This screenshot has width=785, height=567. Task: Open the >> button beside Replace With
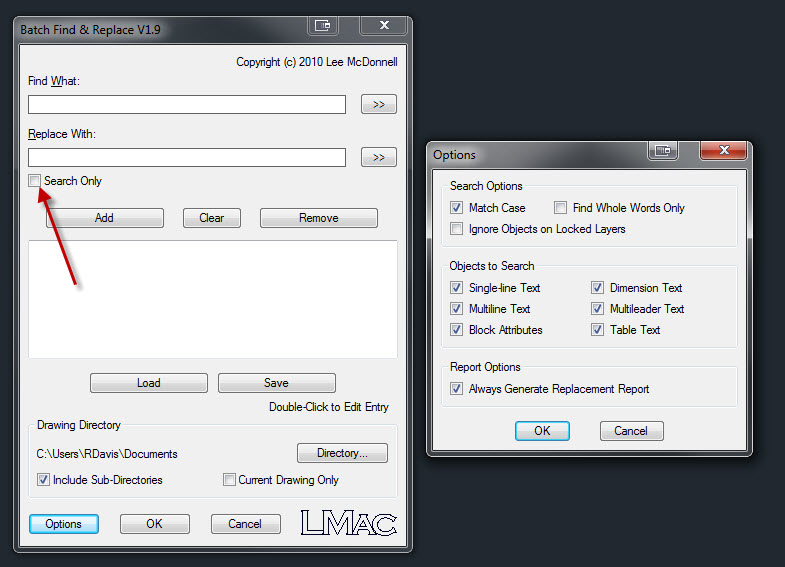point(379,157)
